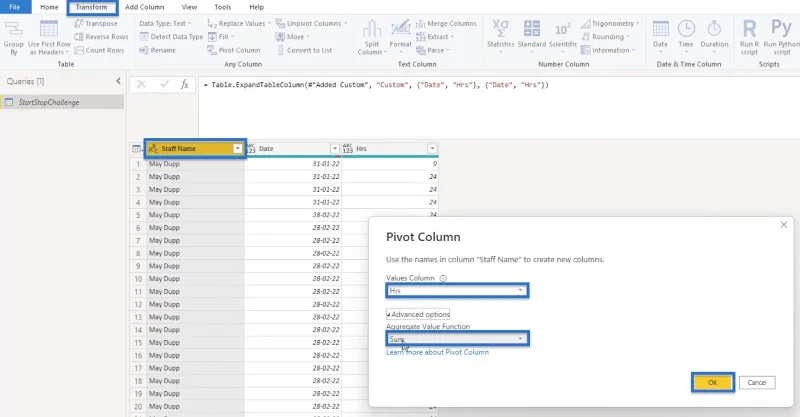The width and height of the screenshot is (800, 417).
Task: Collapse the Advanced options section
Action: (x=418, y=314)
